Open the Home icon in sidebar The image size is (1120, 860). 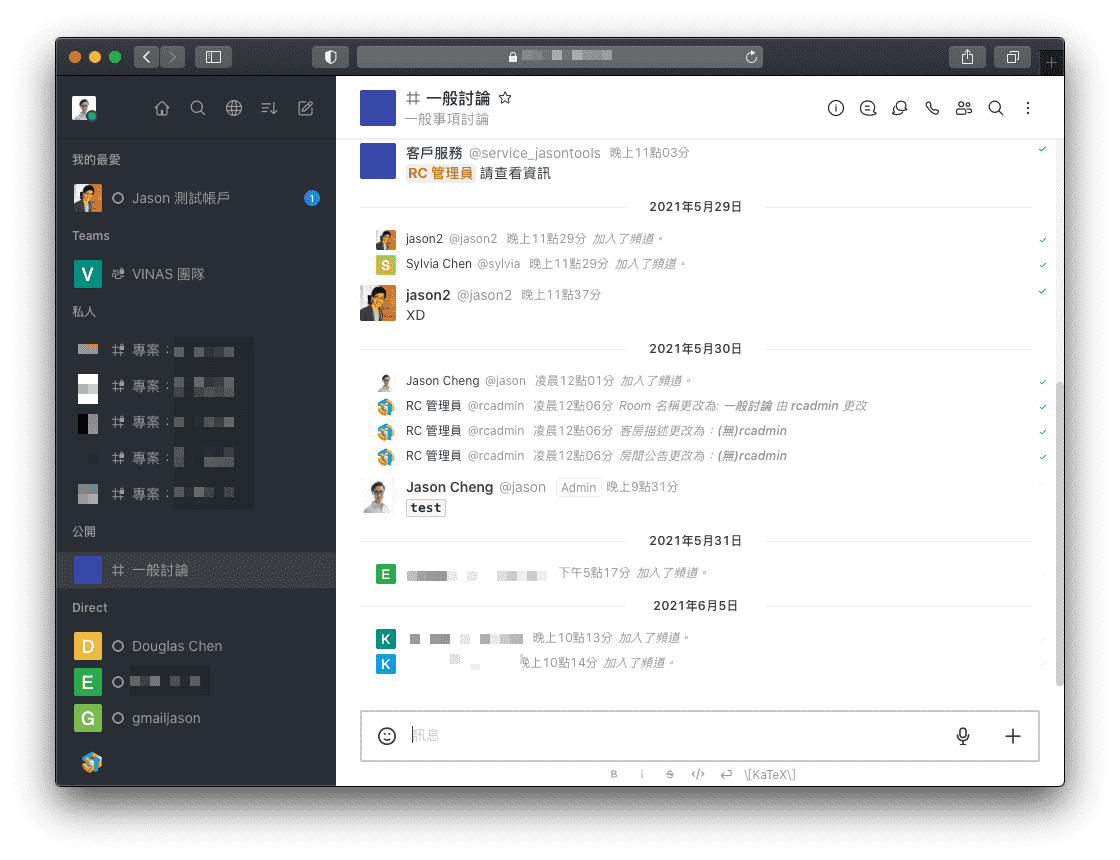(x=162, y=108)
